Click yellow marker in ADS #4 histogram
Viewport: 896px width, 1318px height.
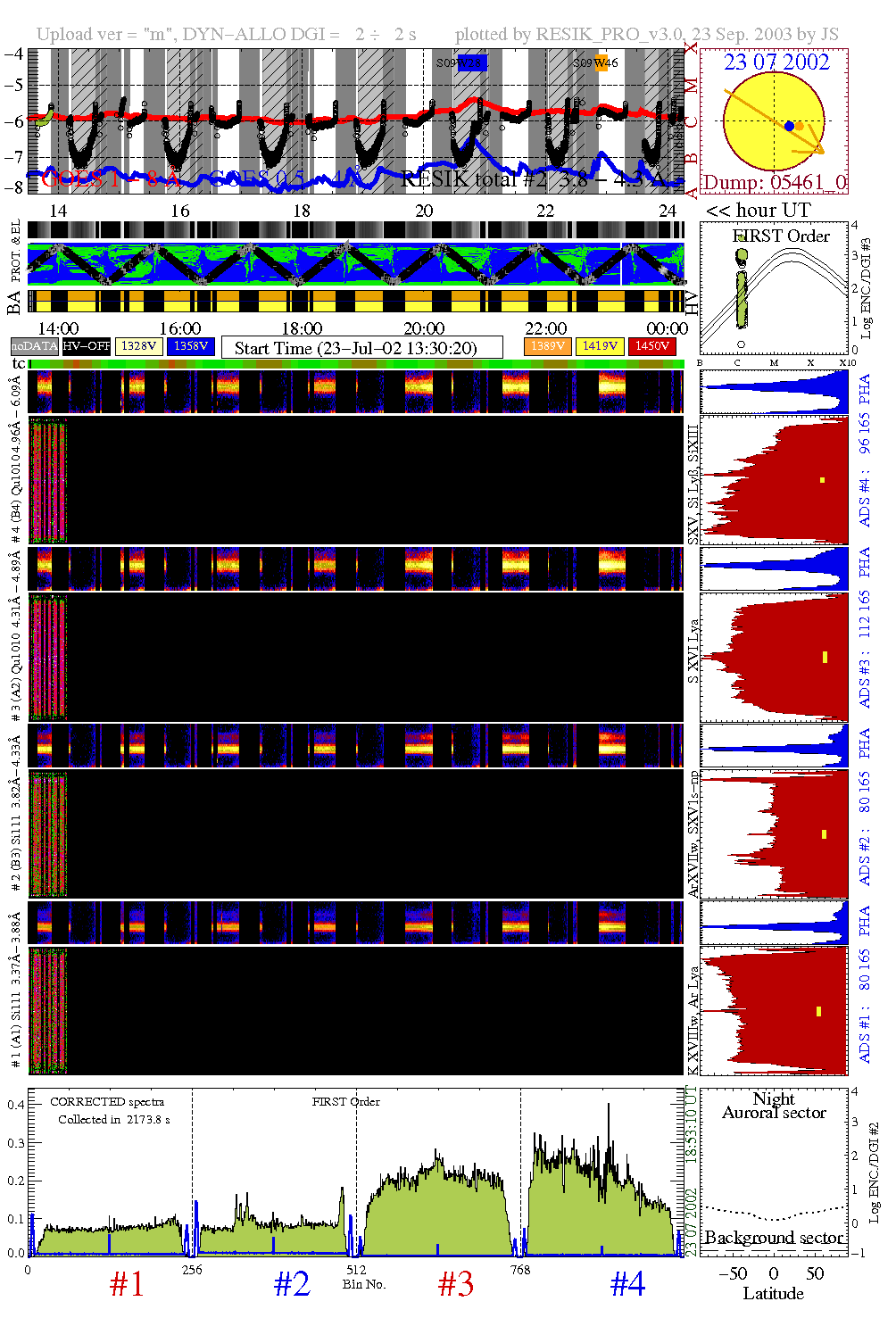coord(822,480)
